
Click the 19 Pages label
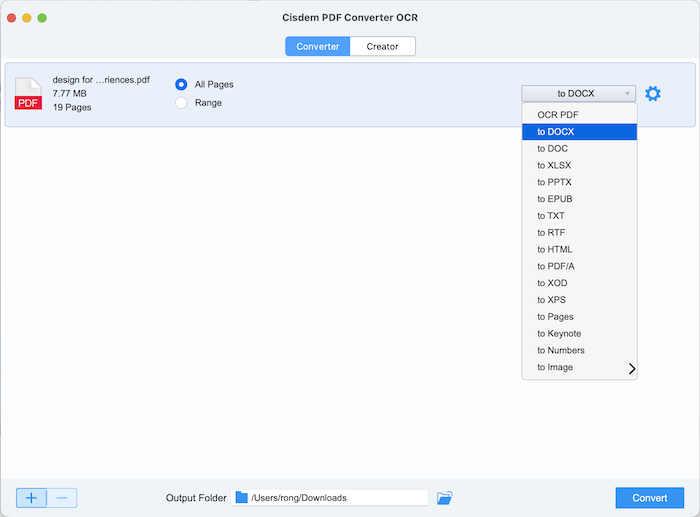click(x=72, y=107)
